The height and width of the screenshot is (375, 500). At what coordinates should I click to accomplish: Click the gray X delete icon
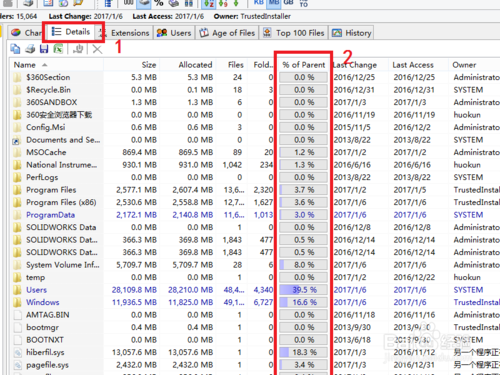click(x=97, y=49)
